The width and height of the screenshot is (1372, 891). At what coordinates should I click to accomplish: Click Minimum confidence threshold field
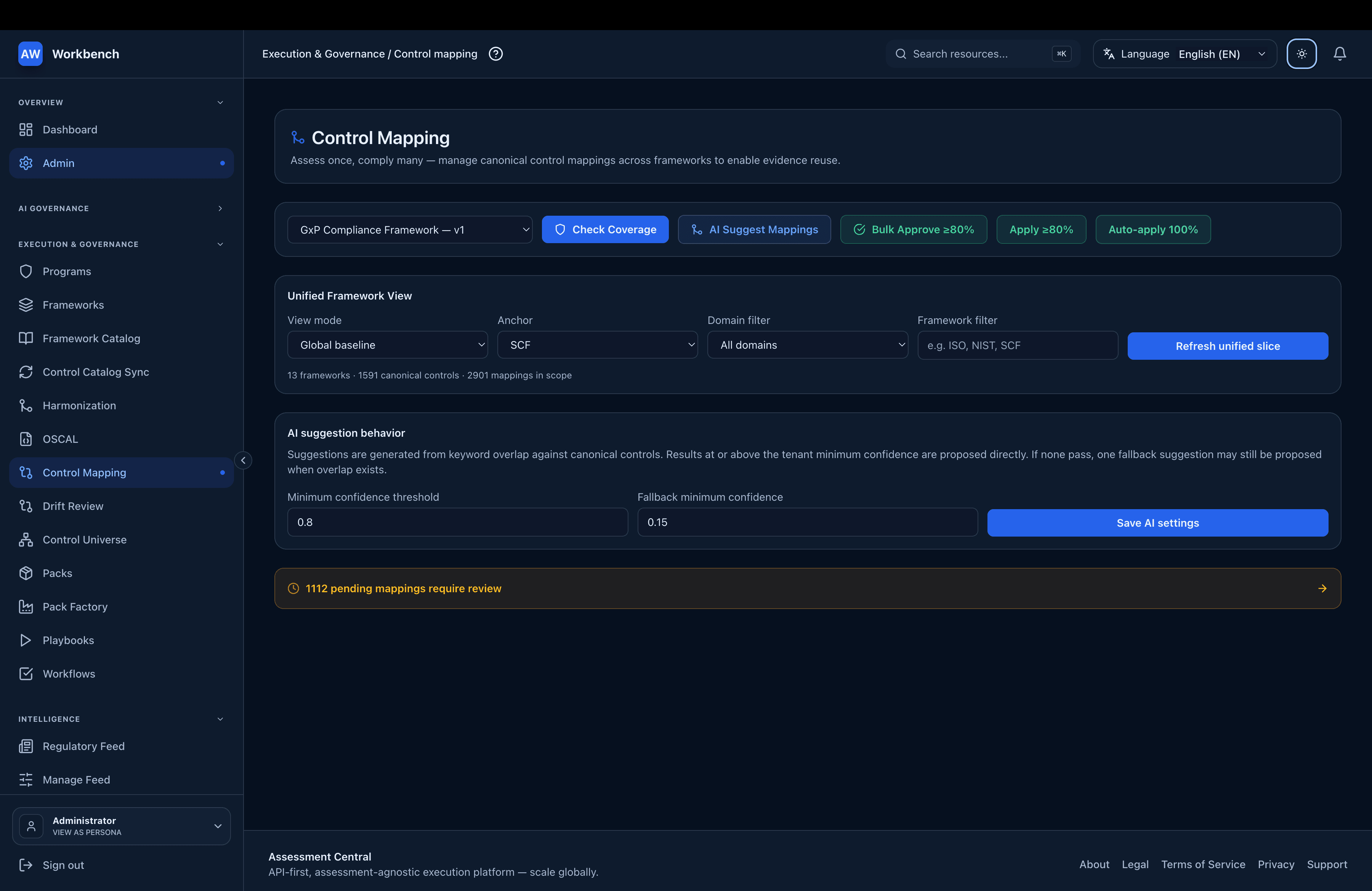[x=458, y=522]
